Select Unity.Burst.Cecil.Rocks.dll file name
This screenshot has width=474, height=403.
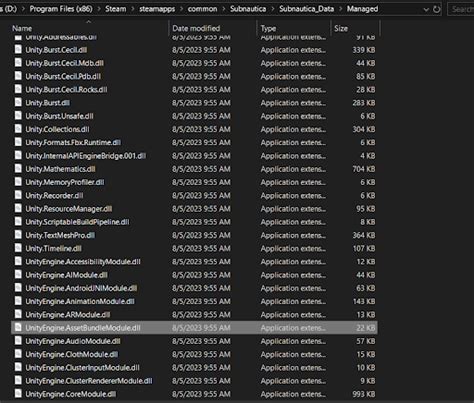(66, 90)
